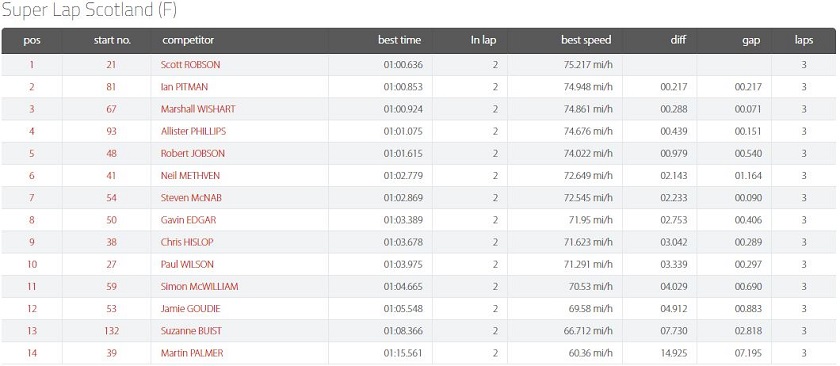The width and height of the screenshot is (840, 366).
Task: Select Steven McNAB competitor name
Action: pos(191,198)
